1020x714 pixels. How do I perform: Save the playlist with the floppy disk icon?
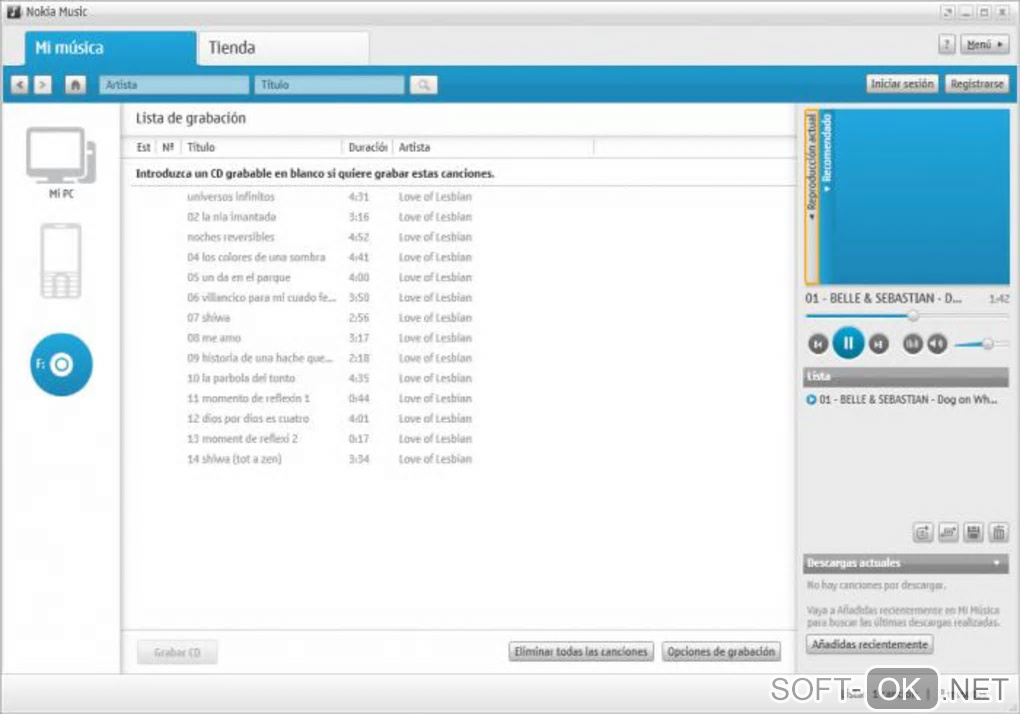click(973, 533)
